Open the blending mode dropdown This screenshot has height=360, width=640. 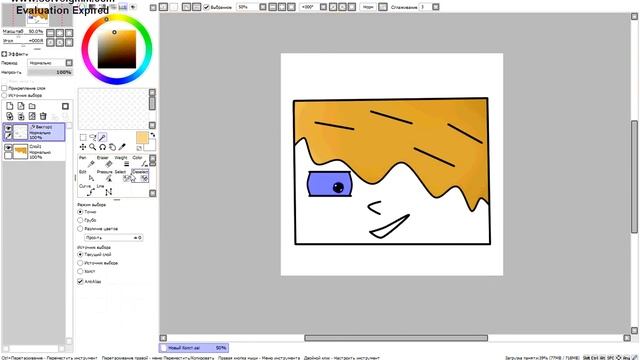point(69,63)
